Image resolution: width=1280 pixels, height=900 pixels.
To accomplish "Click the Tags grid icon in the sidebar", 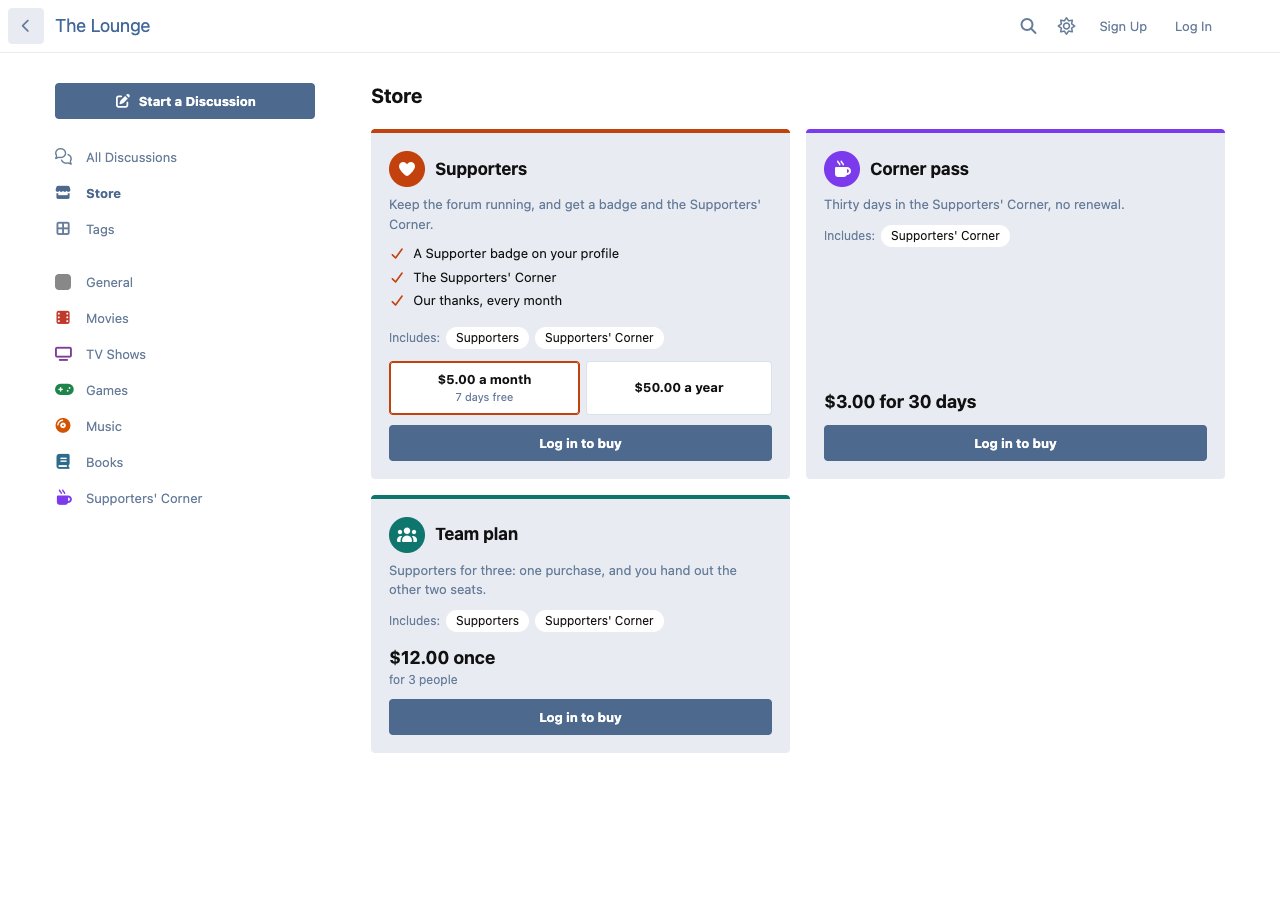I will 63,229.
